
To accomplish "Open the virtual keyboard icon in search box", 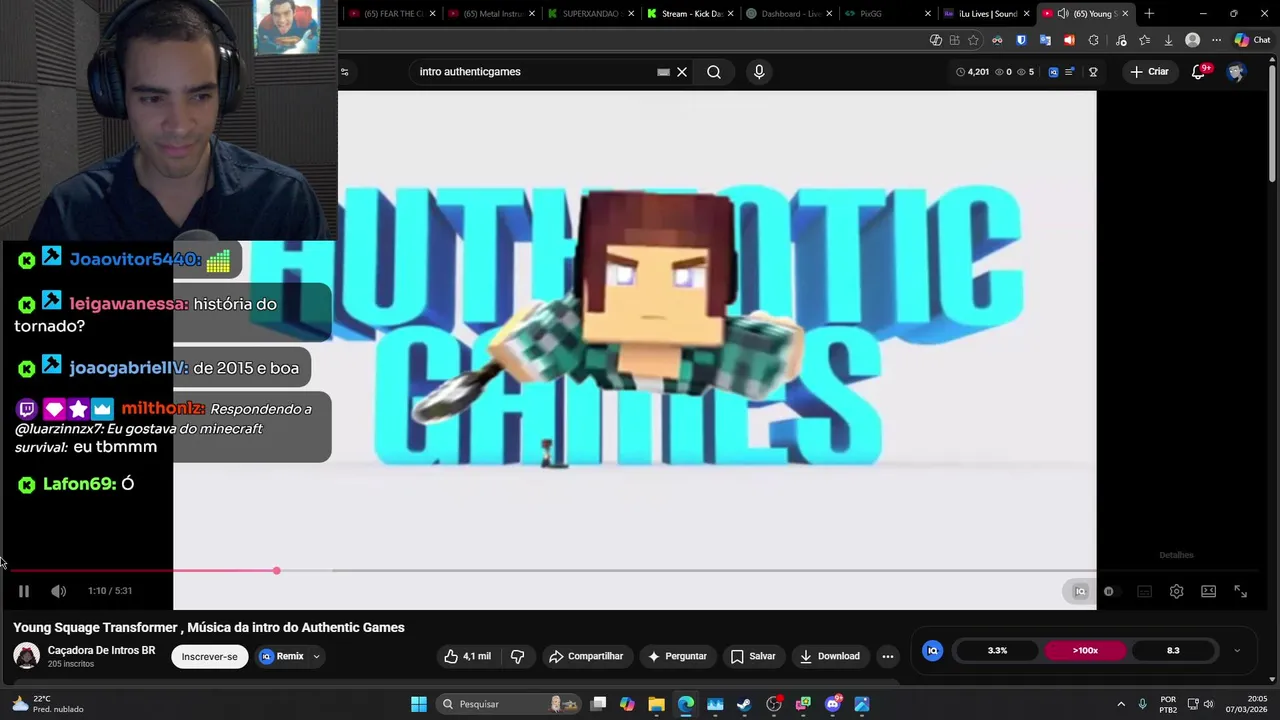I will click(x=663, y=72).
